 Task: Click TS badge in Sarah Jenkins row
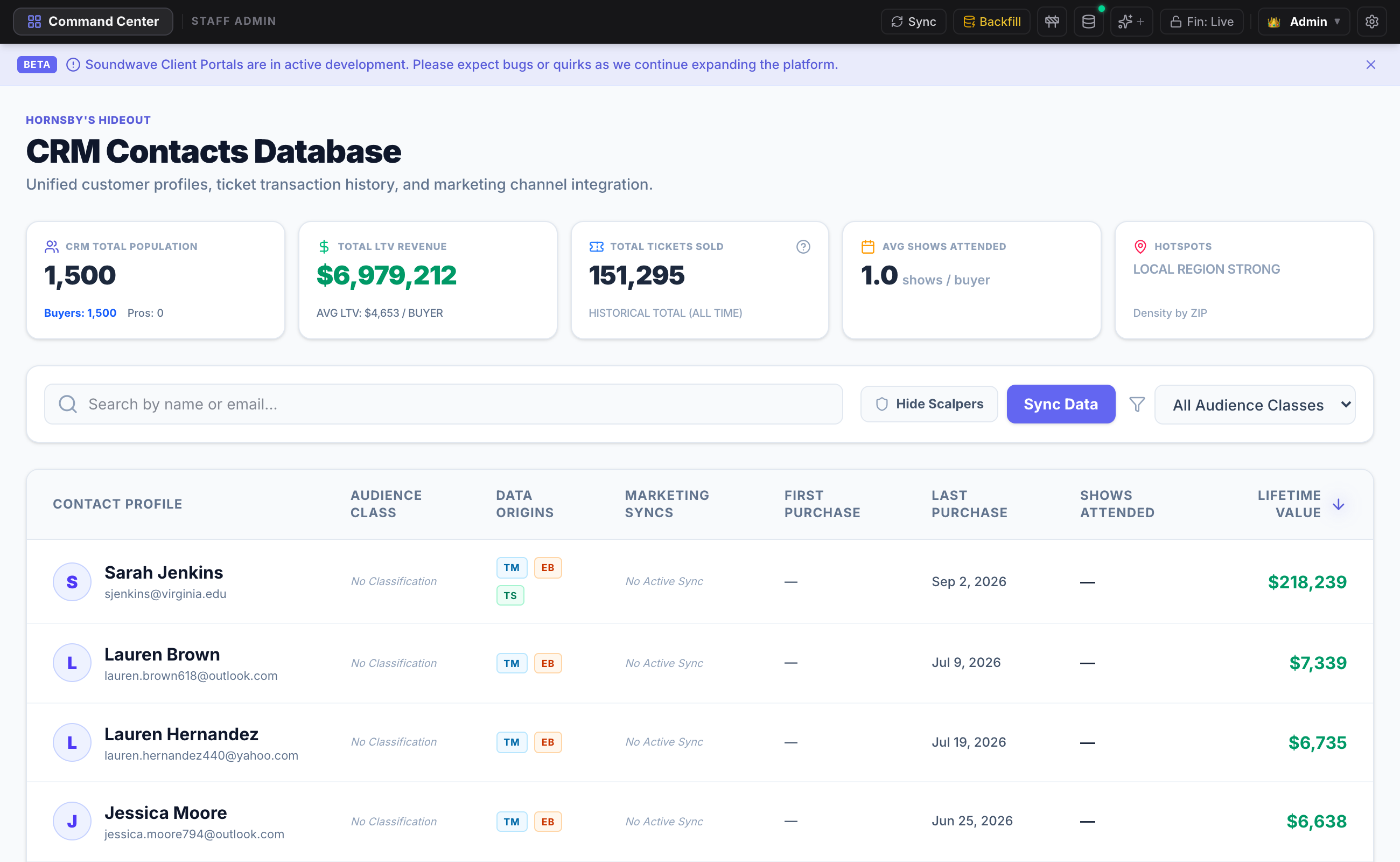click(x=510, y=596)
